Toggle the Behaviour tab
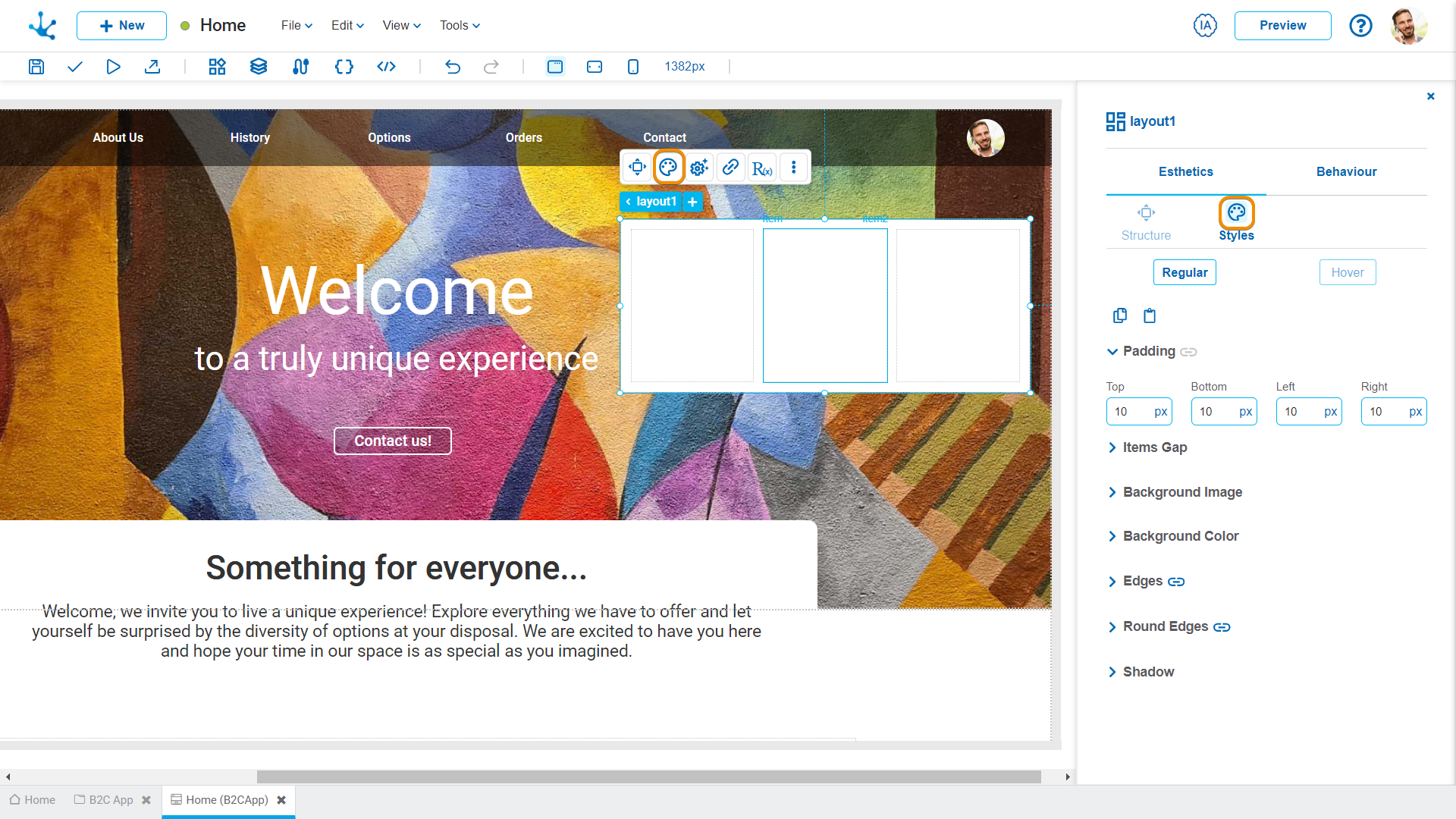Image resolution: width=1456 pixels, height=819 pixels. 1345,171
